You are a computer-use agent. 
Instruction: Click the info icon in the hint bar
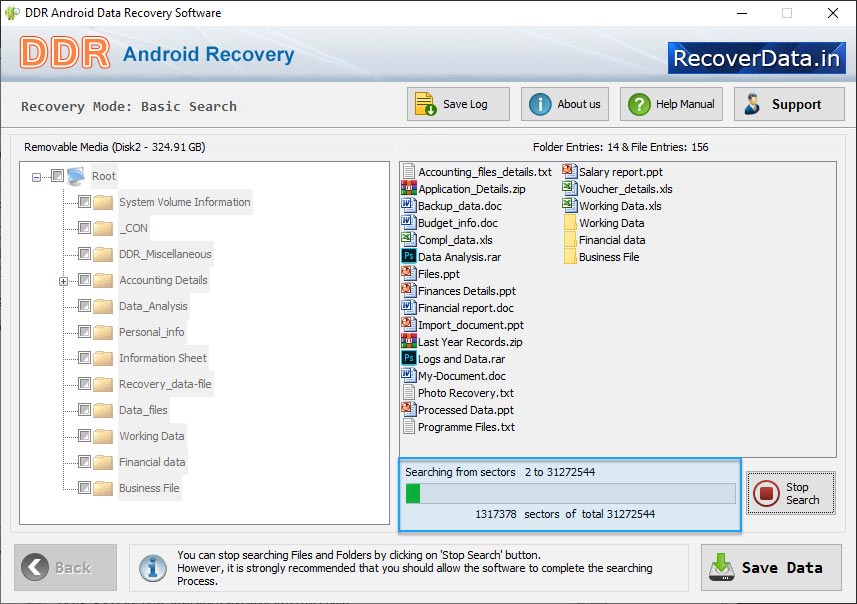[x=153, y=568]
